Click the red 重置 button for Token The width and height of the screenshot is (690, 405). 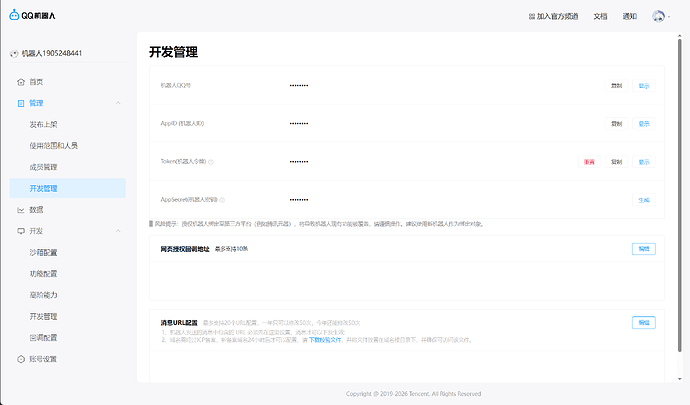tap(589, 162)
